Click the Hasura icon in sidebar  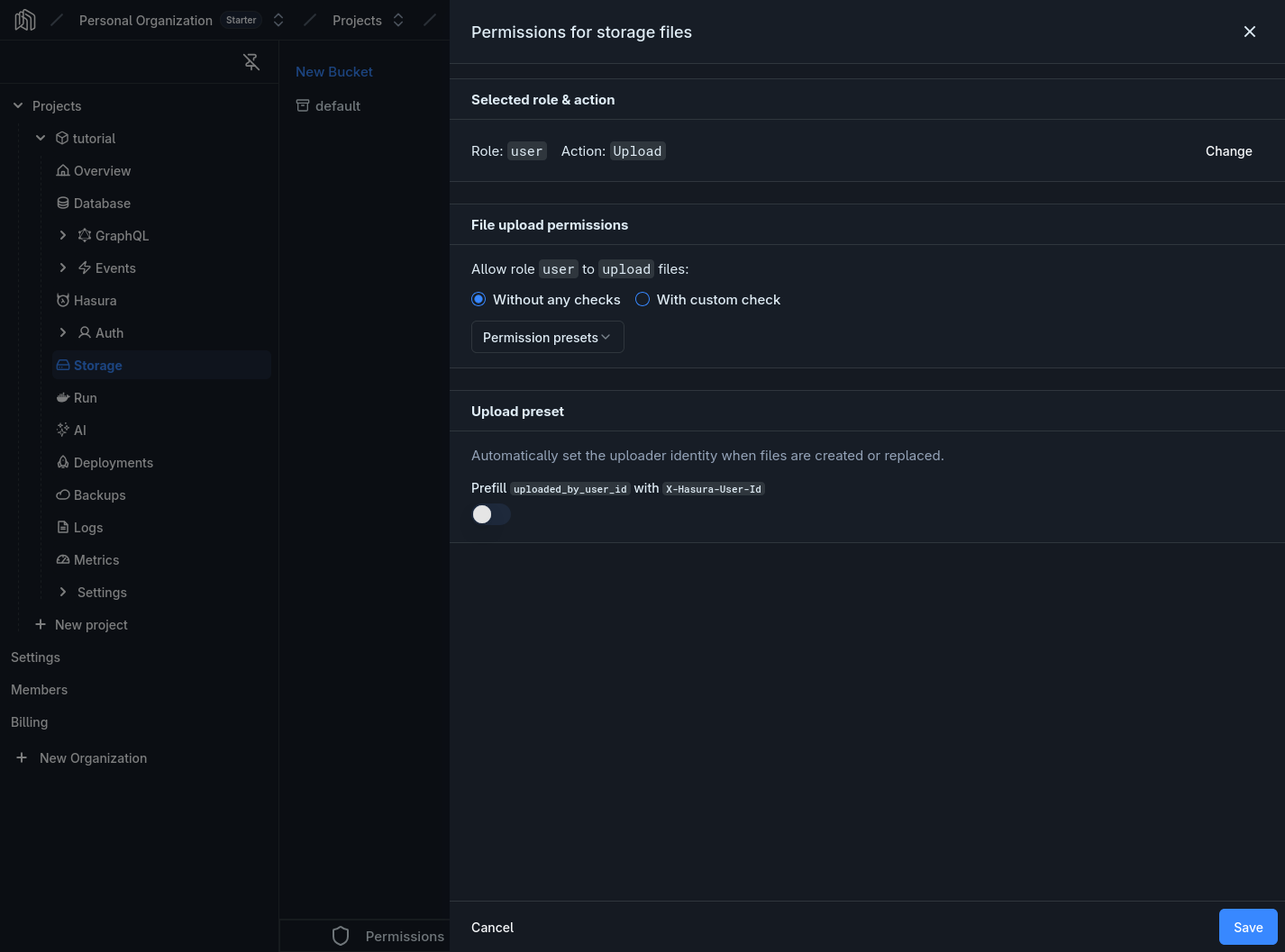(63, 300)
